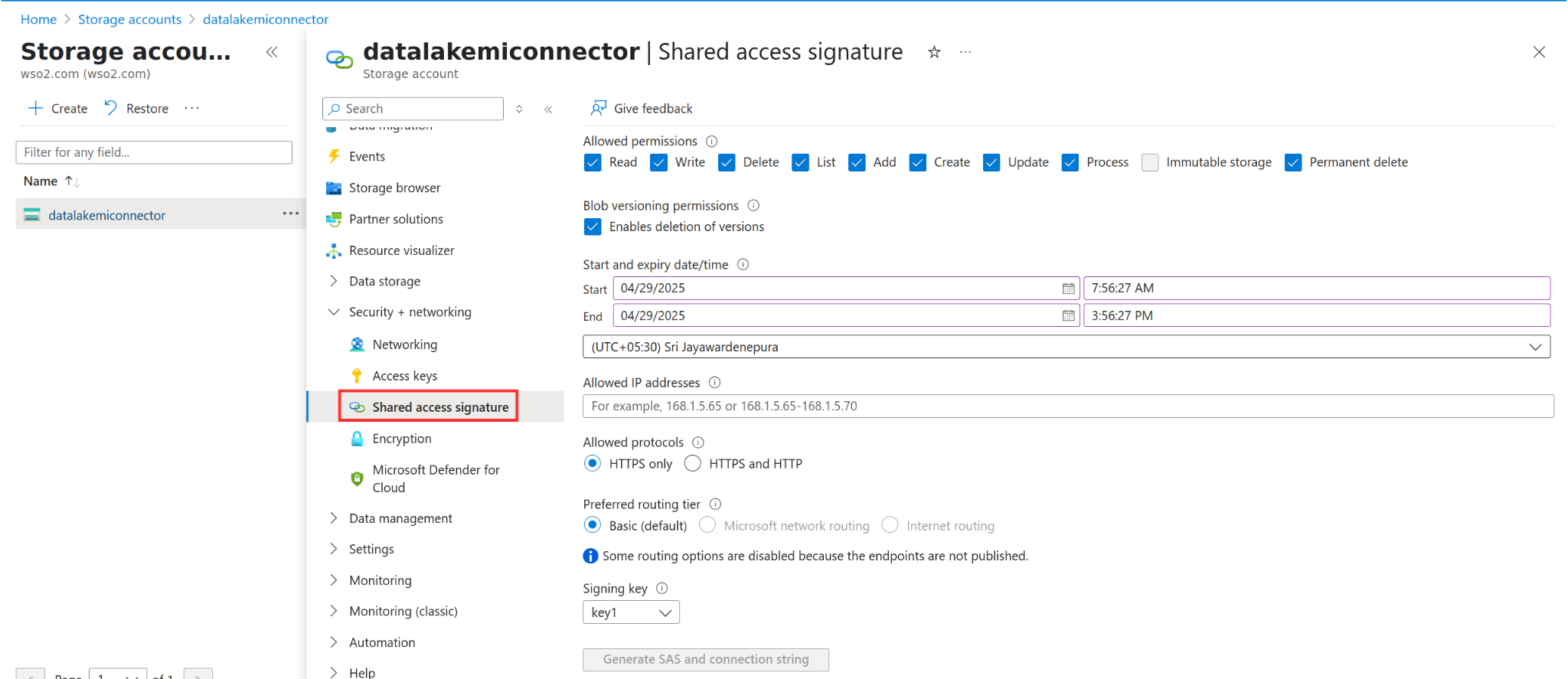The width and height of the screenshot is (1568, 679).
Task: Enable the Immutable storage checkbox
Action: click(x=1150, y=162)
